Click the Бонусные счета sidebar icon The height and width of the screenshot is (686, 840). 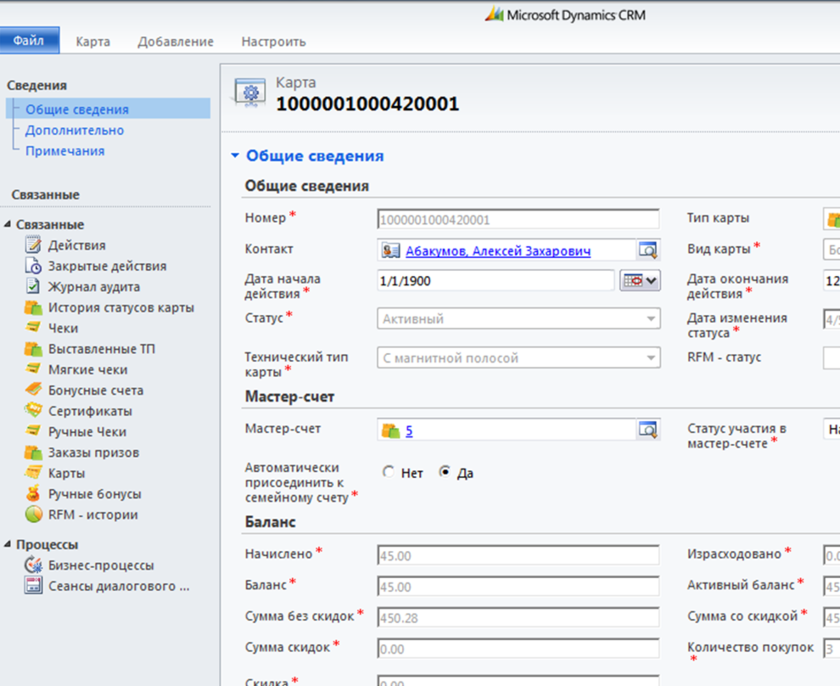(33, 390)
